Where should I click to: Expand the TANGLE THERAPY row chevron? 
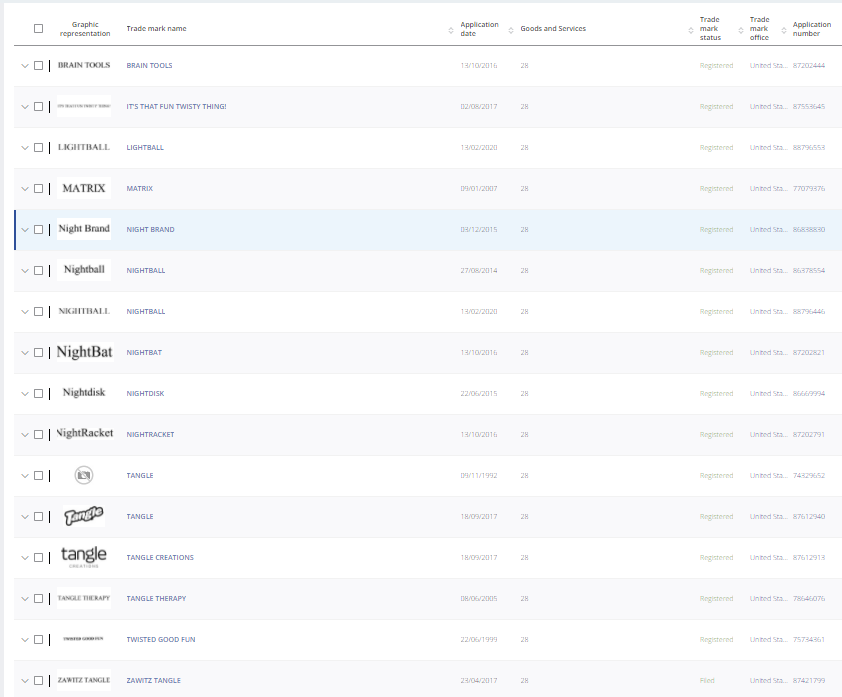click(25, 599)
